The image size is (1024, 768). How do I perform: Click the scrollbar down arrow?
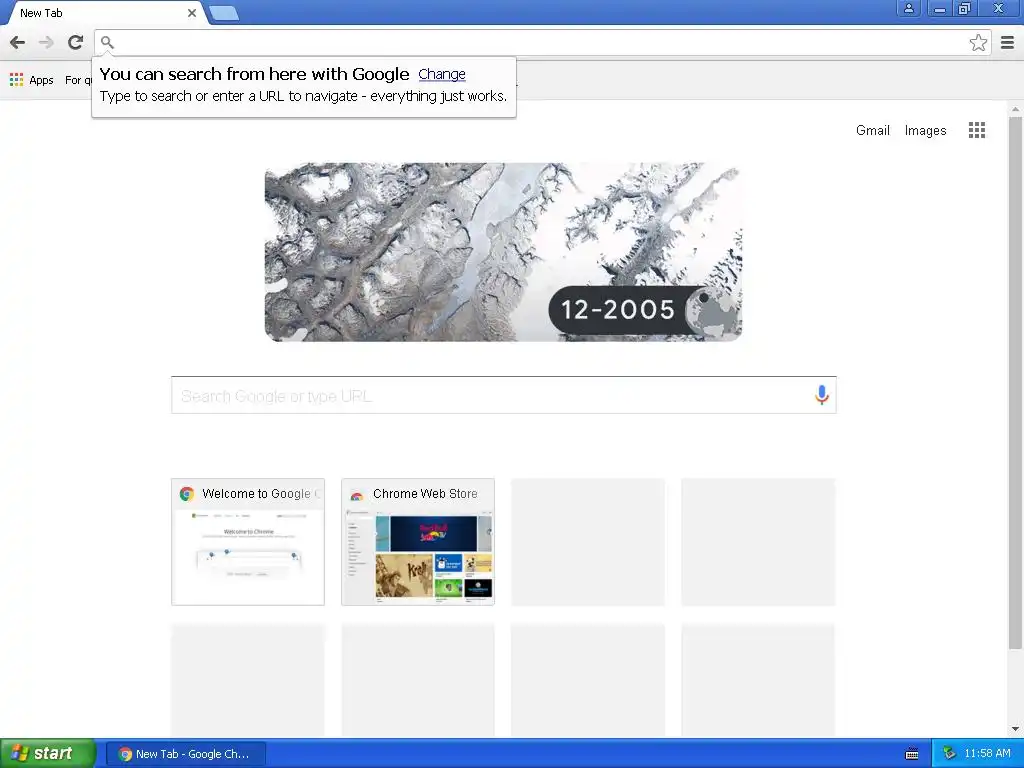1014,729
